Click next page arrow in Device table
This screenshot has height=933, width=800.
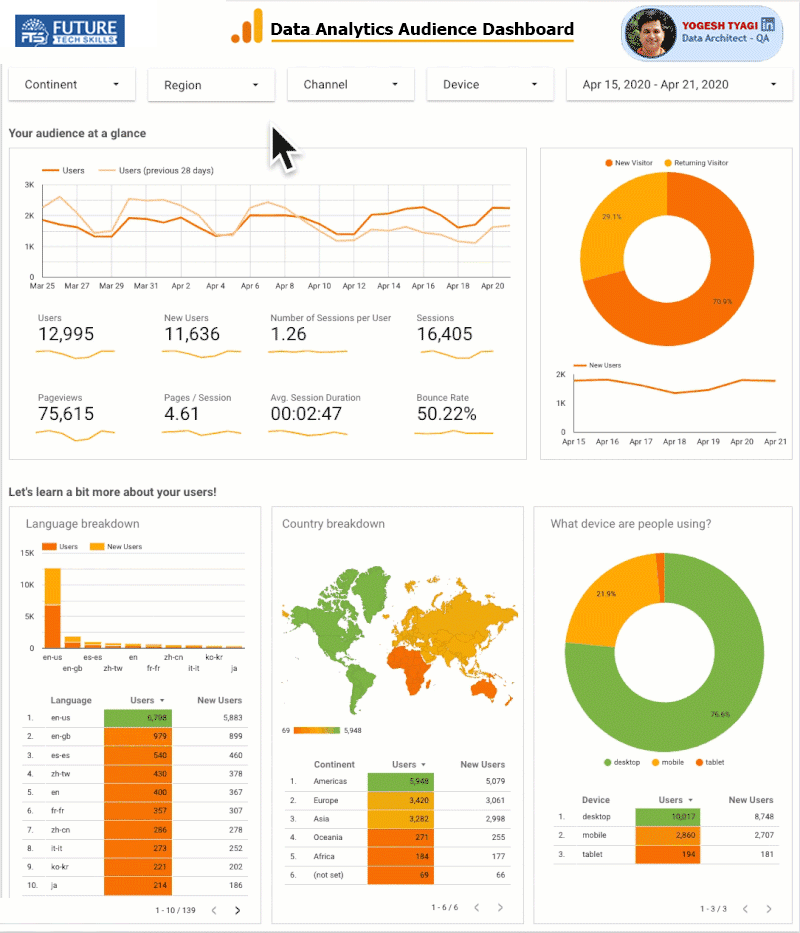tap(768, 908)
